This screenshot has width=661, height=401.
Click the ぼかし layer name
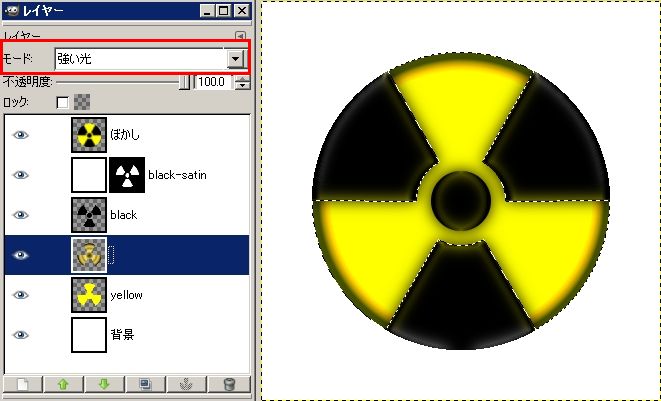click(125, 135)
